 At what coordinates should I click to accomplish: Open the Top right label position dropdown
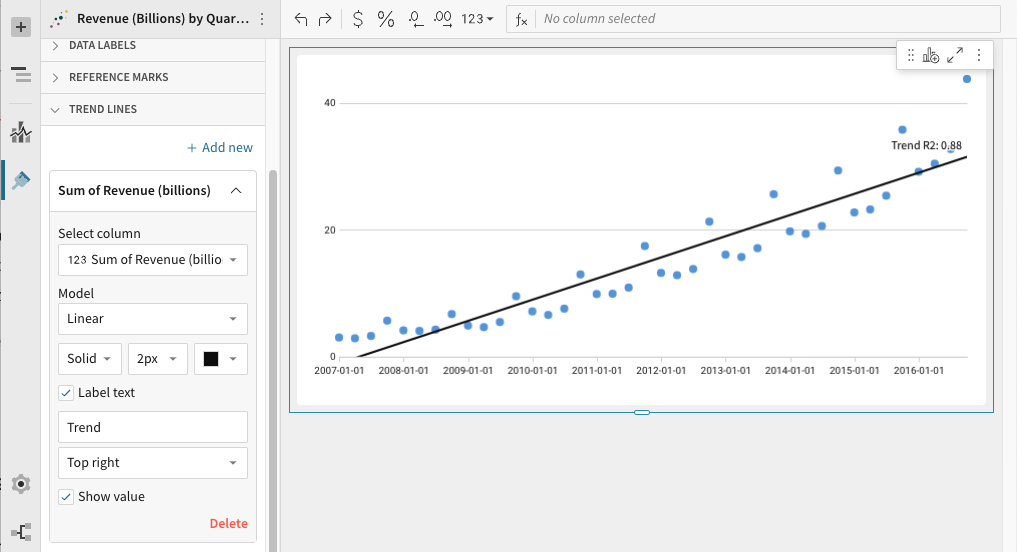coord(152,463)
